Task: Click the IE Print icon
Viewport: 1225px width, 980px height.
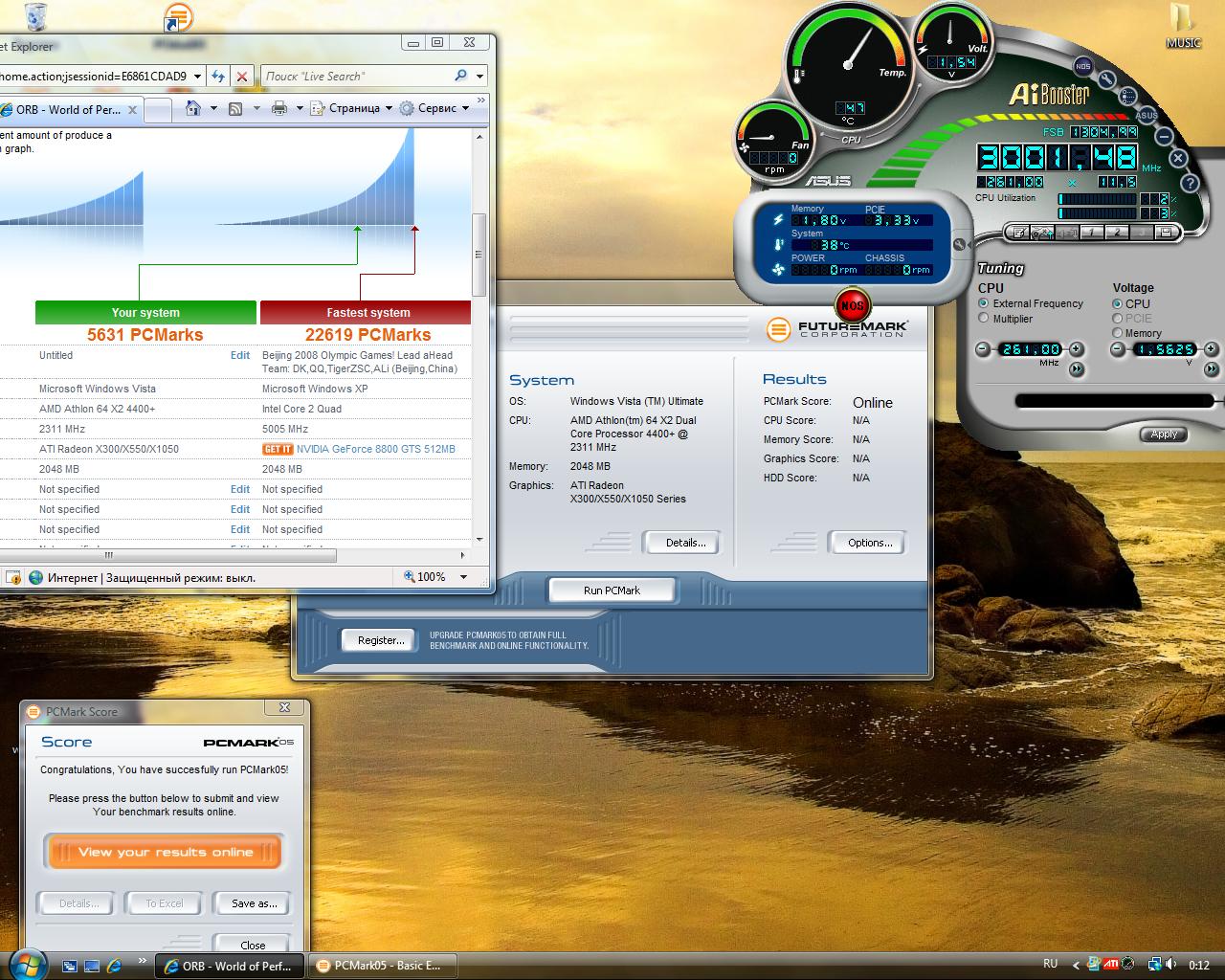Action: [x=279, y=108]
